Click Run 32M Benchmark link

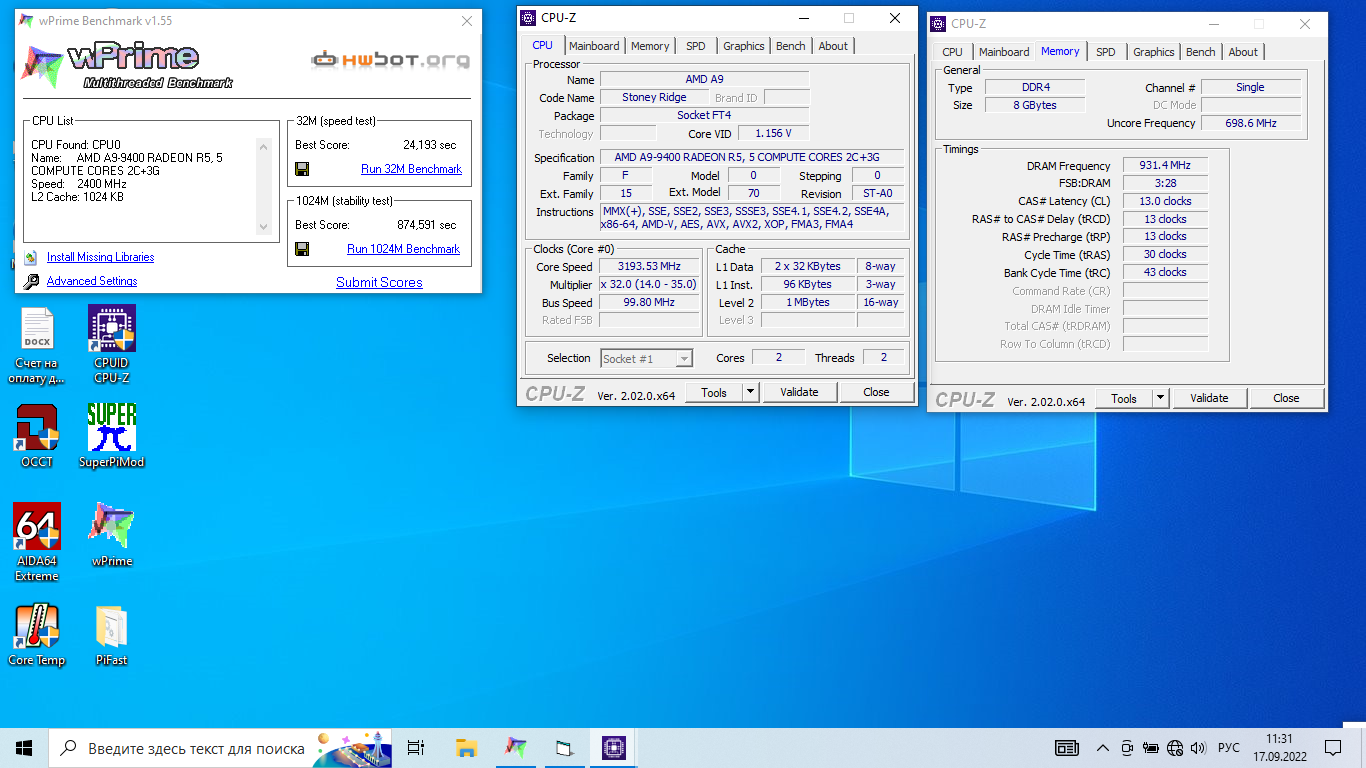(x=412, y=169)
